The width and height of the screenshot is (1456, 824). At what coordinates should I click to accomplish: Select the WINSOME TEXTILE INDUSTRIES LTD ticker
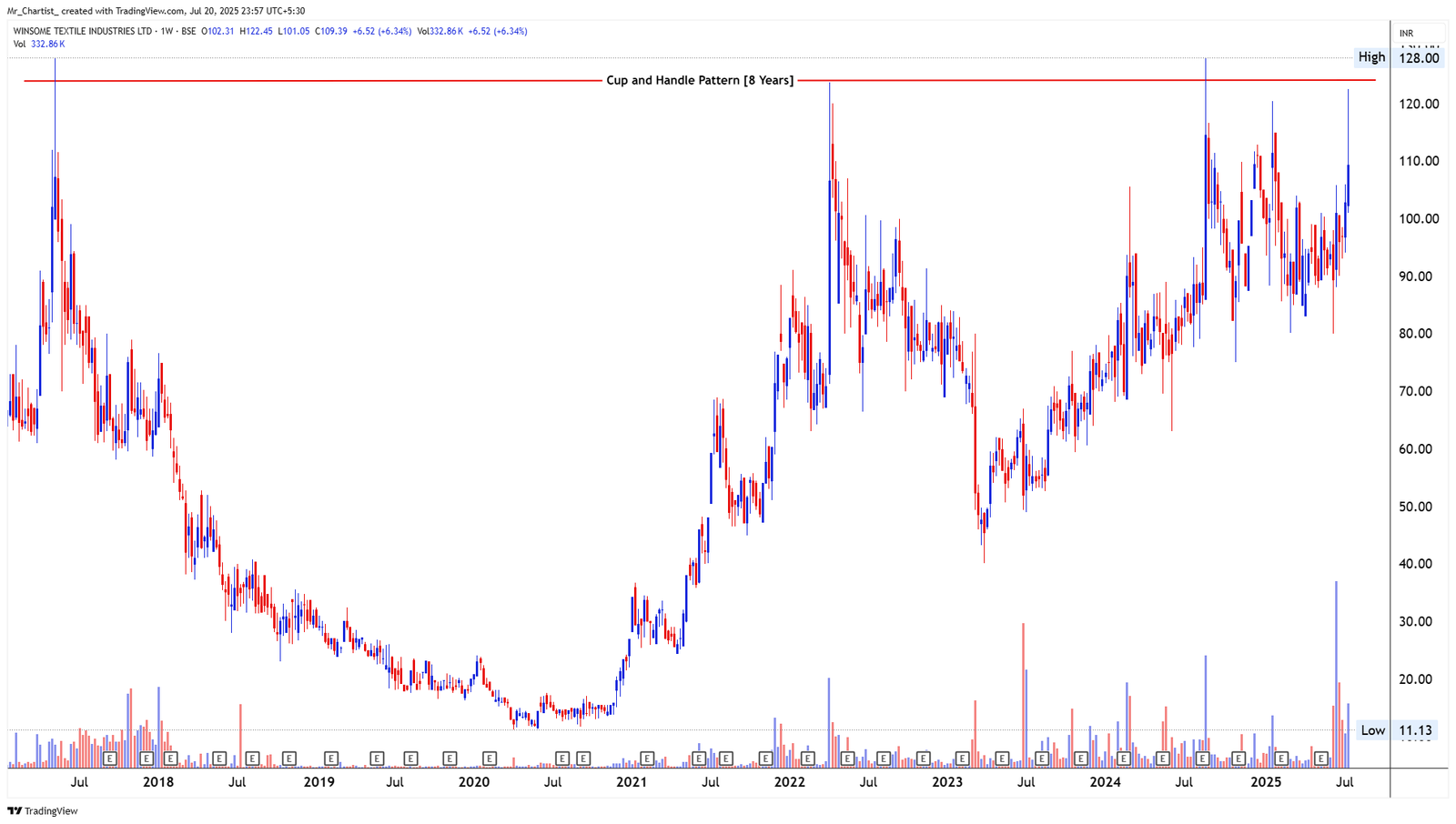pos(82,30)
